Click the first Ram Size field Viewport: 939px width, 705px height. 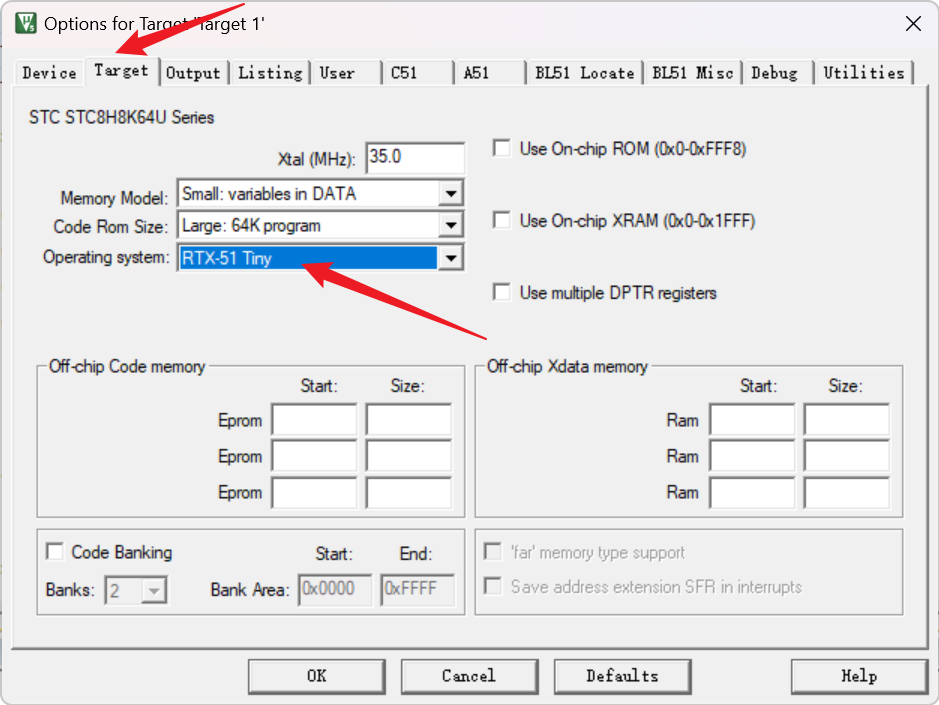coord(847,419)
